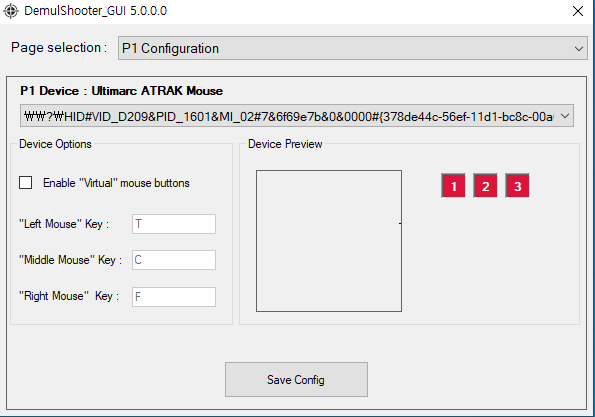The height and width of the screenshot is (417, 595).
Task: Open the Page selection dropdown
Action: click(353, 48)
